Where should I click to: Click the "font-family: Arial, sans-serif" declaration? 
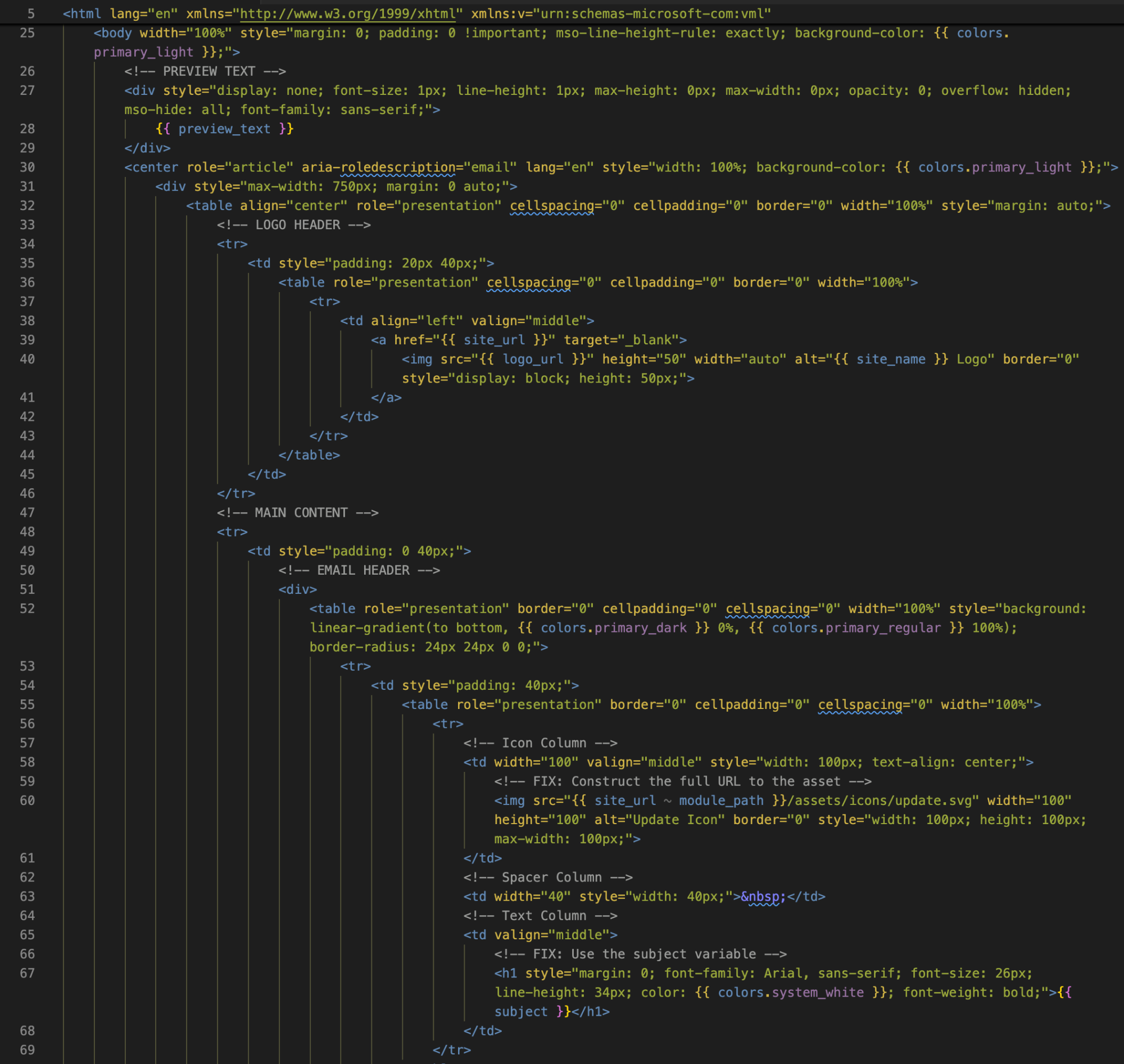pos(782,974)
